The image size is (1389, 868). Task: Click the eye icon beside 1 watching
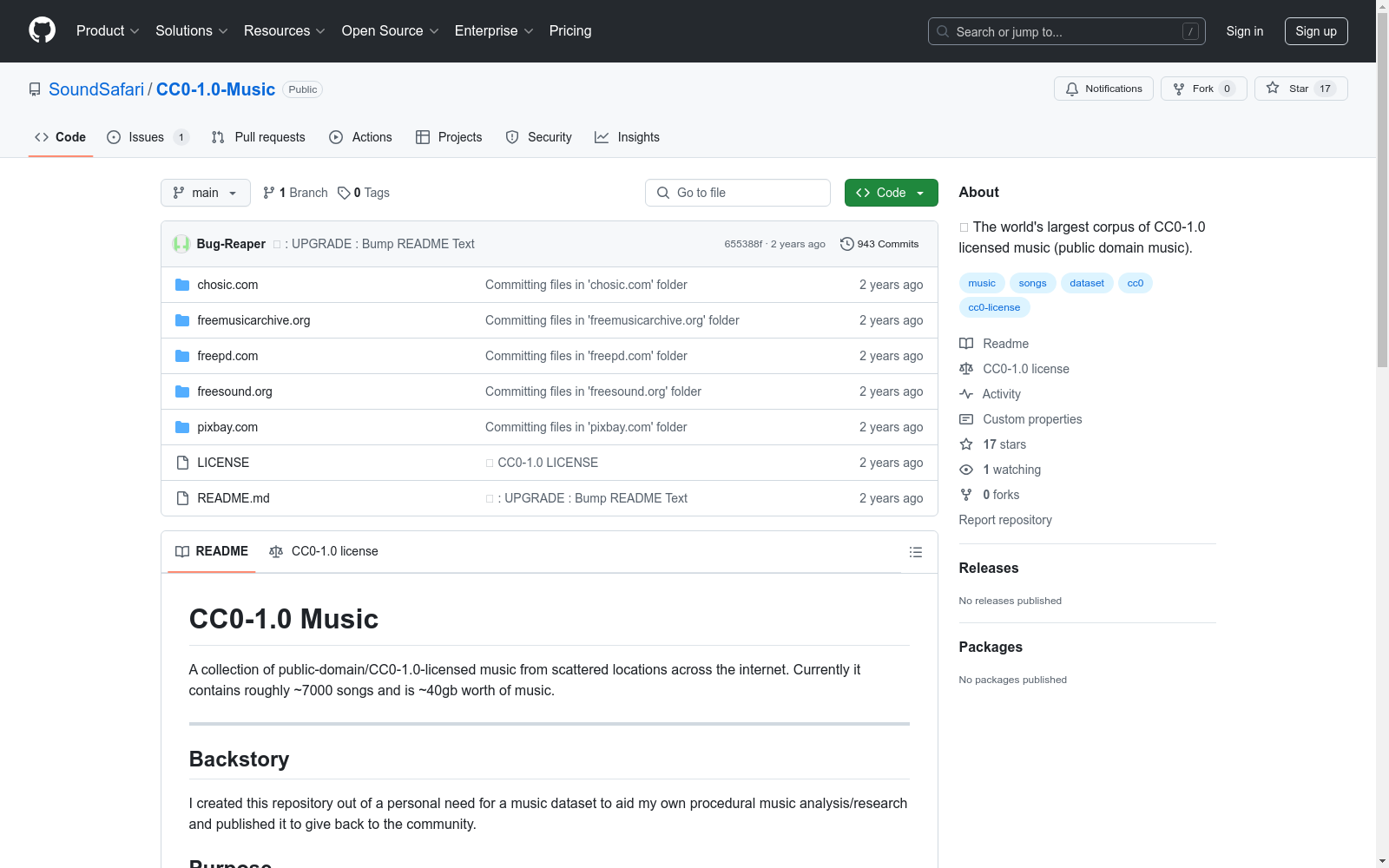click(x=966, y=470)
